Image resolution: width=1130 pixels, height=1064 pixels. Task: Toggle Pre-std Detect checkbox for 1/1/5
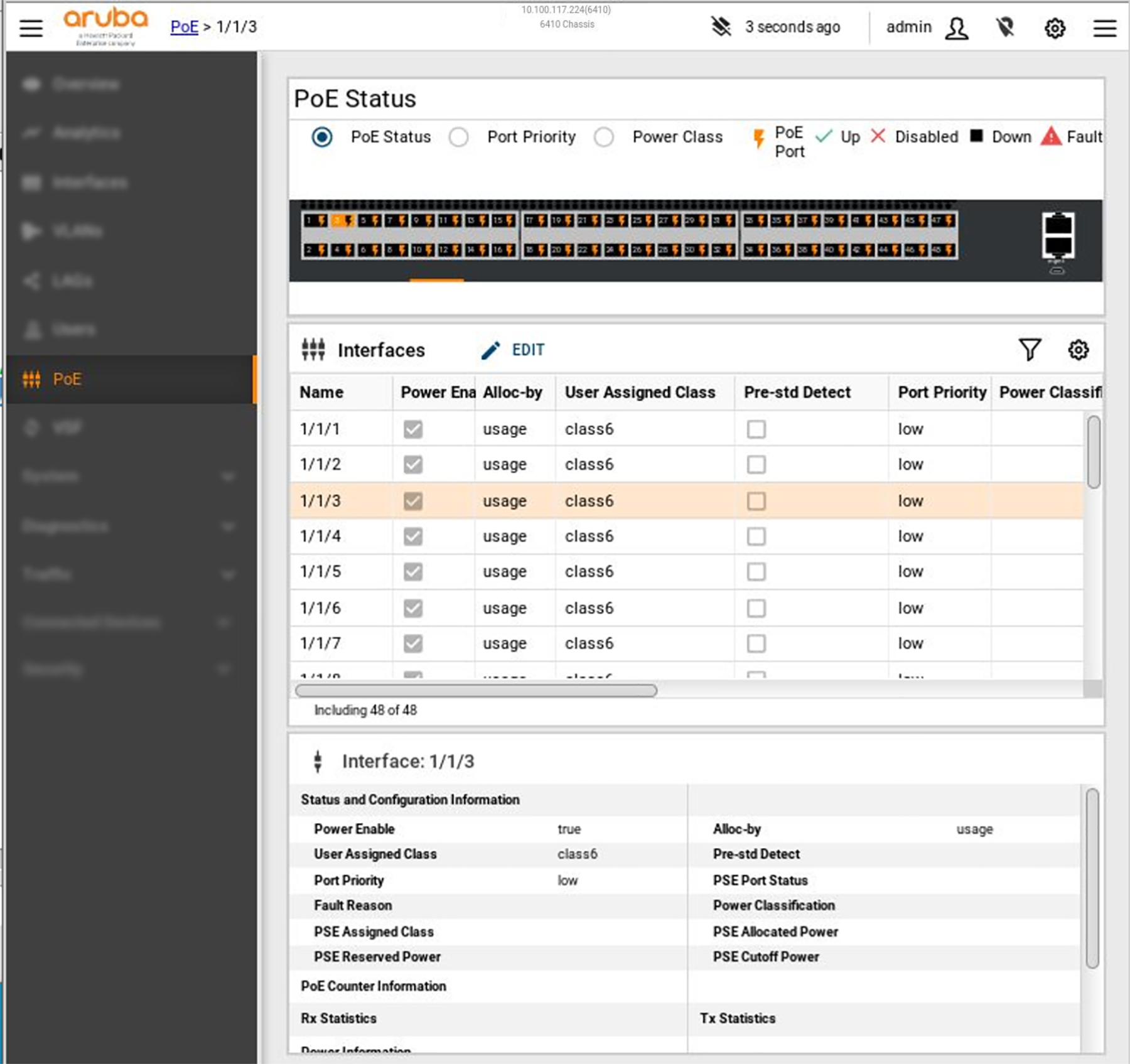[756, 572]
